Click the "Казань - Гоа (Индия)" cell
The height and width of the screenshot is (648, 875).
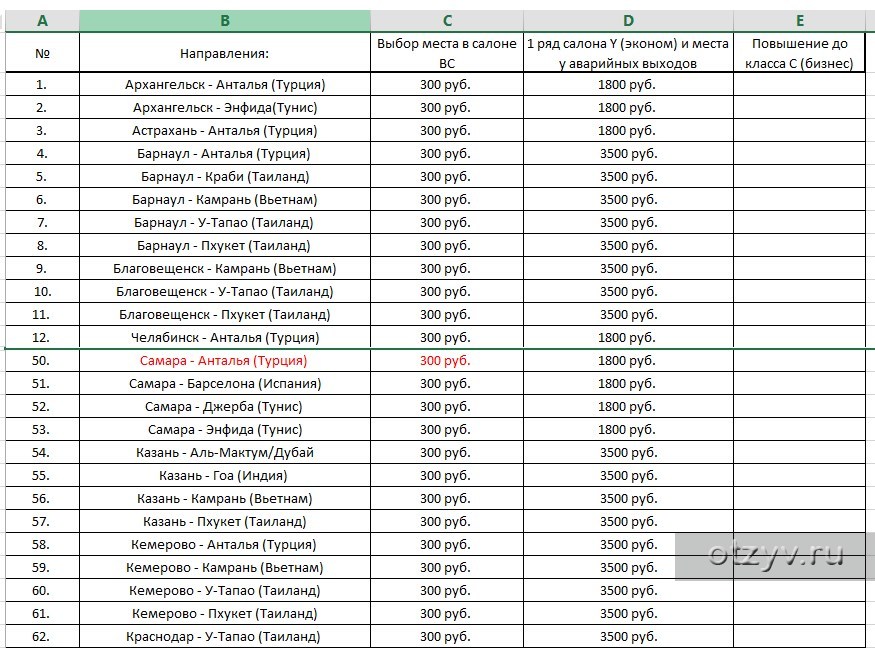[x=224, y=476]
